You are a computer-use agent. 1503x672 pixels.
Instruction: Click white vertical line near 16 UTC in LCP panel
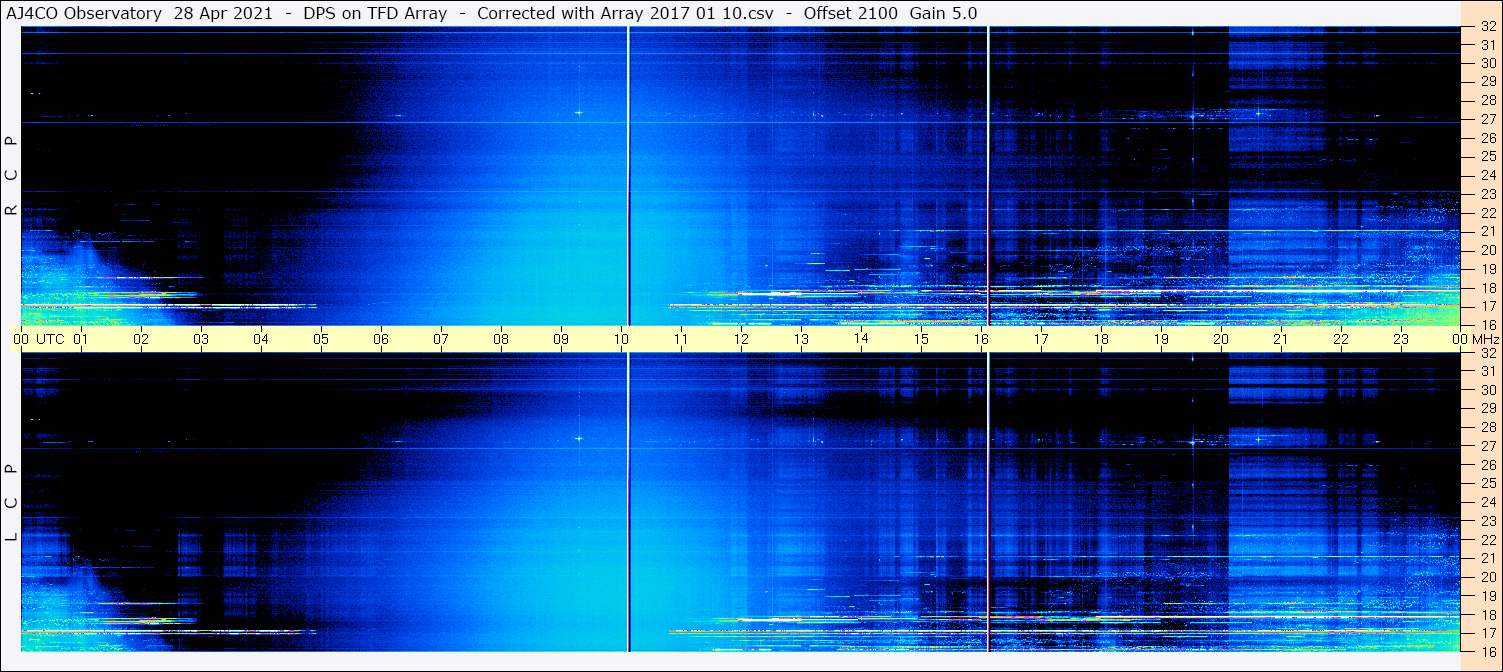point(988,502)
